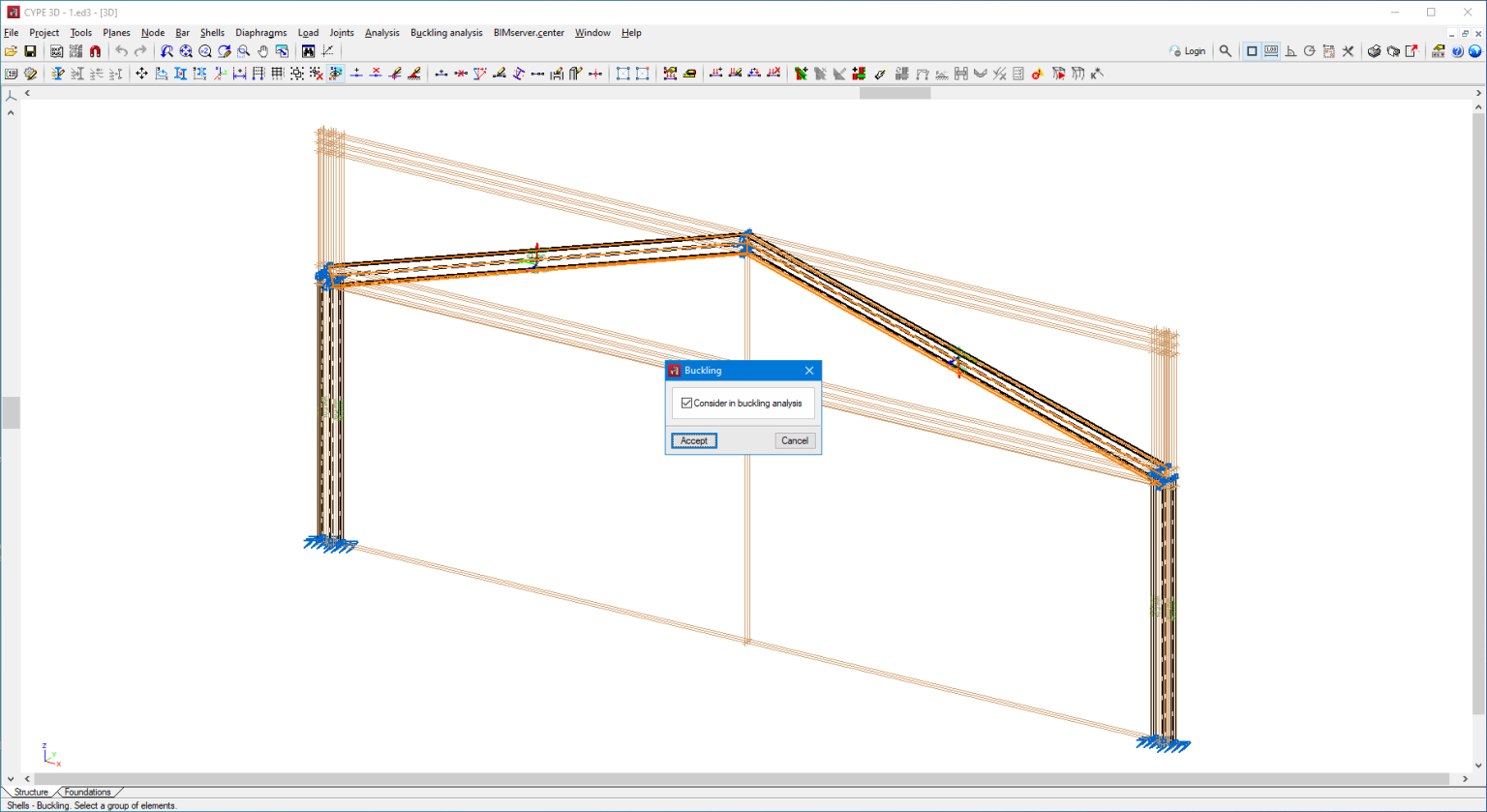Toggle the eye visibility icon in the toolbar

(x=336, y=74)
